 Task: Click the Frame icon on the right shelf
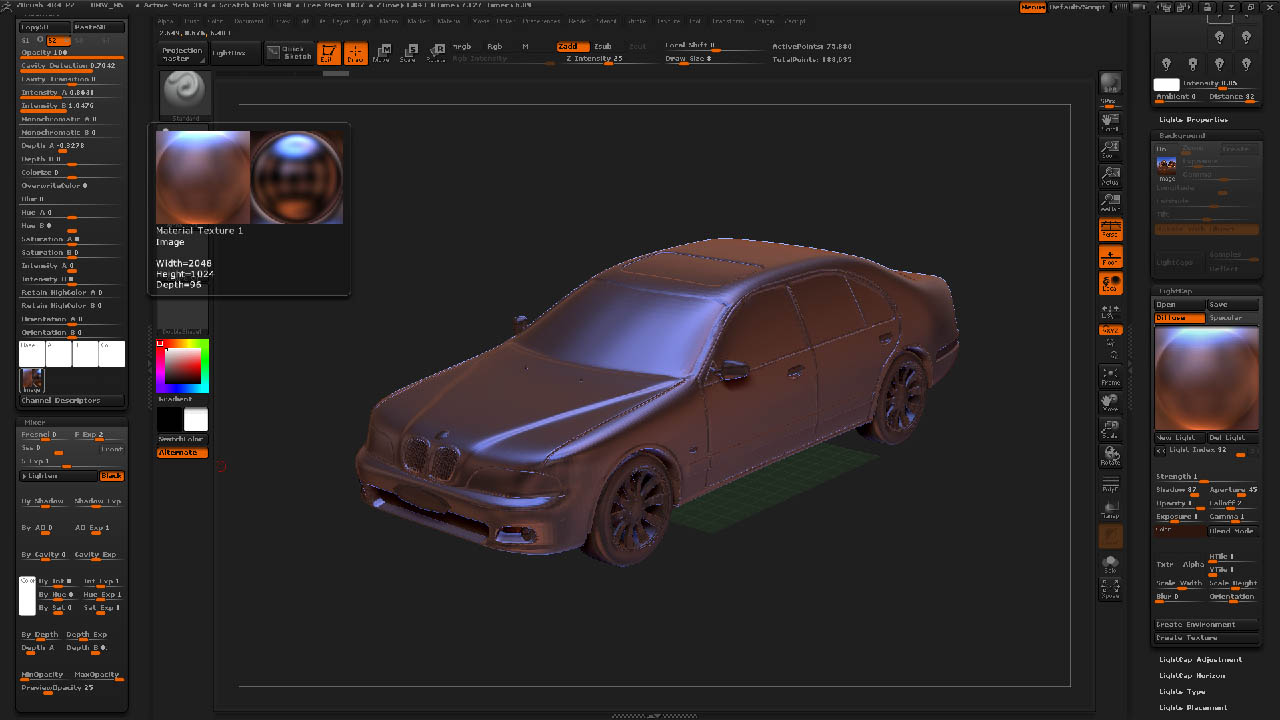pyautogui.click(x=1110, y=376)
